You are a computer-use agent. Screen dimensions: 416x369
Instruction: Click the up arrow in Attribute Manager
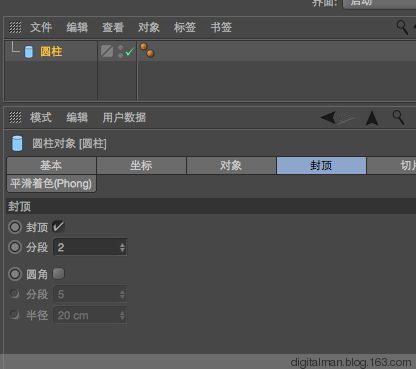pos(372,118)
